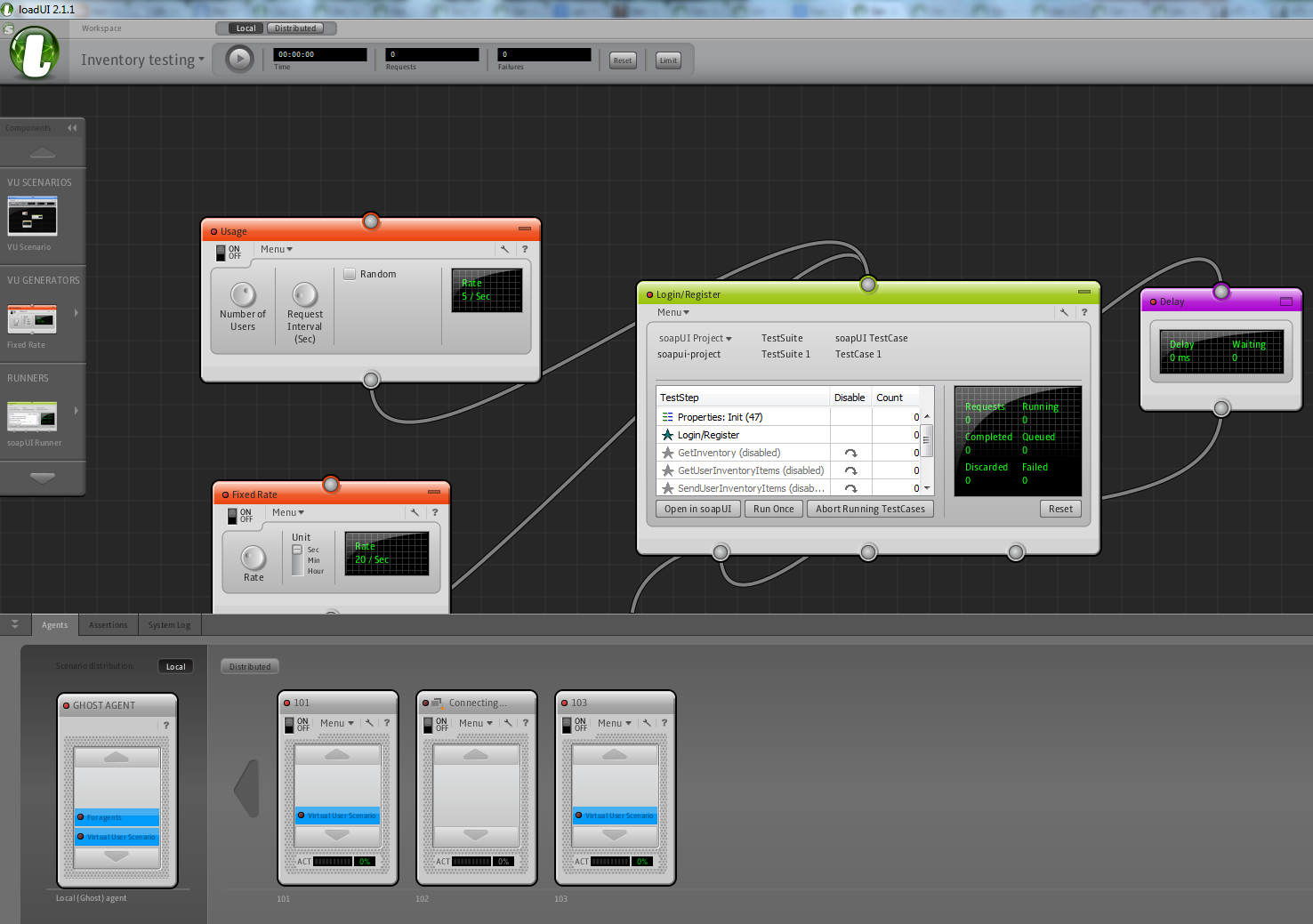This screenshot has height=924, width=1313.
Task: Expand the Menu dropdown in Login/Register
Action: tap(673, 312)
